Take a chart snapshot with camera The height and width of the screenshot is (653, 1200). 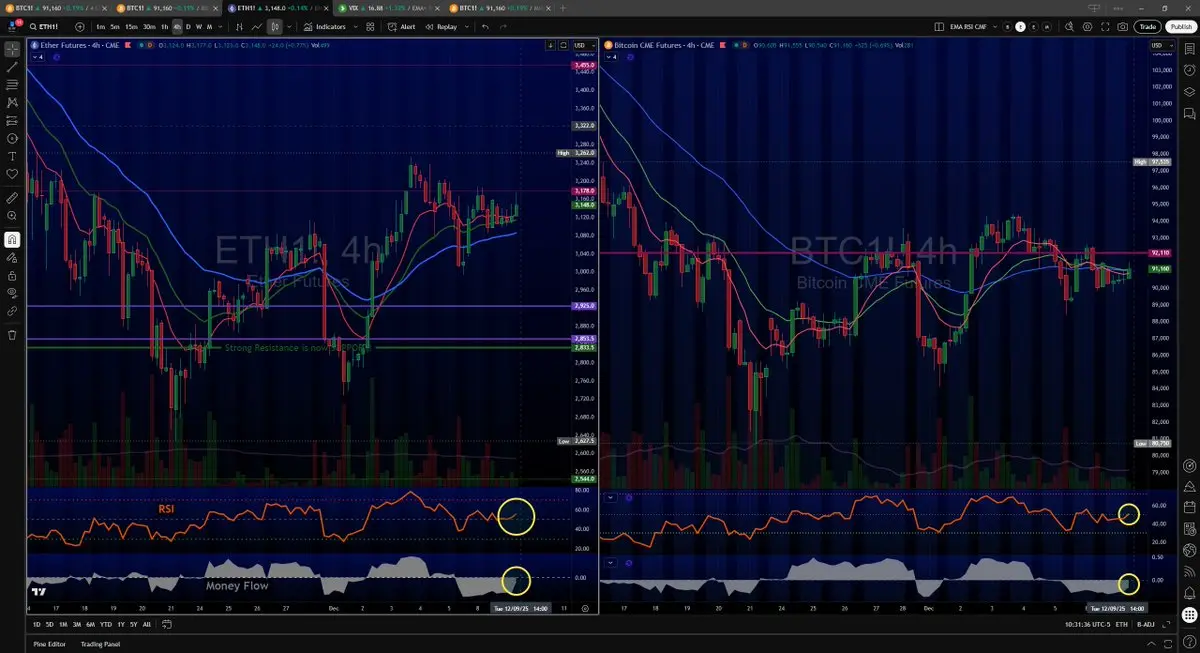pos(1123,27)
